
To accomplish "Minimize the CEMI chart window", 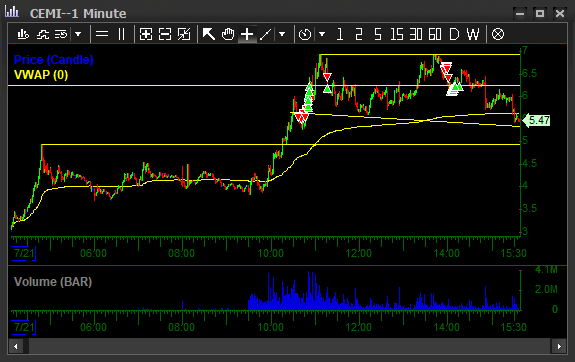I will click(x=520, y=14).
